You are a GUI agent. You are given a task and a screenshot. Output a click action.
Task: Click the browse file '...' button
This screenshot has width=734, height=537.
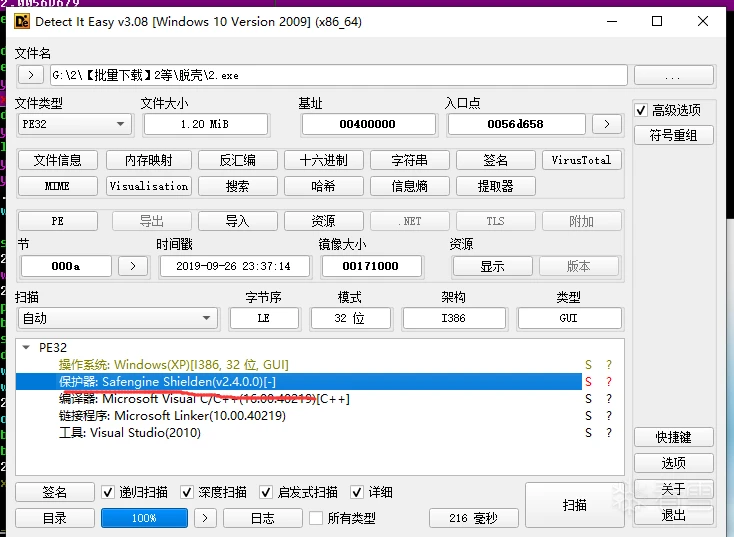(x=674, y=75)
